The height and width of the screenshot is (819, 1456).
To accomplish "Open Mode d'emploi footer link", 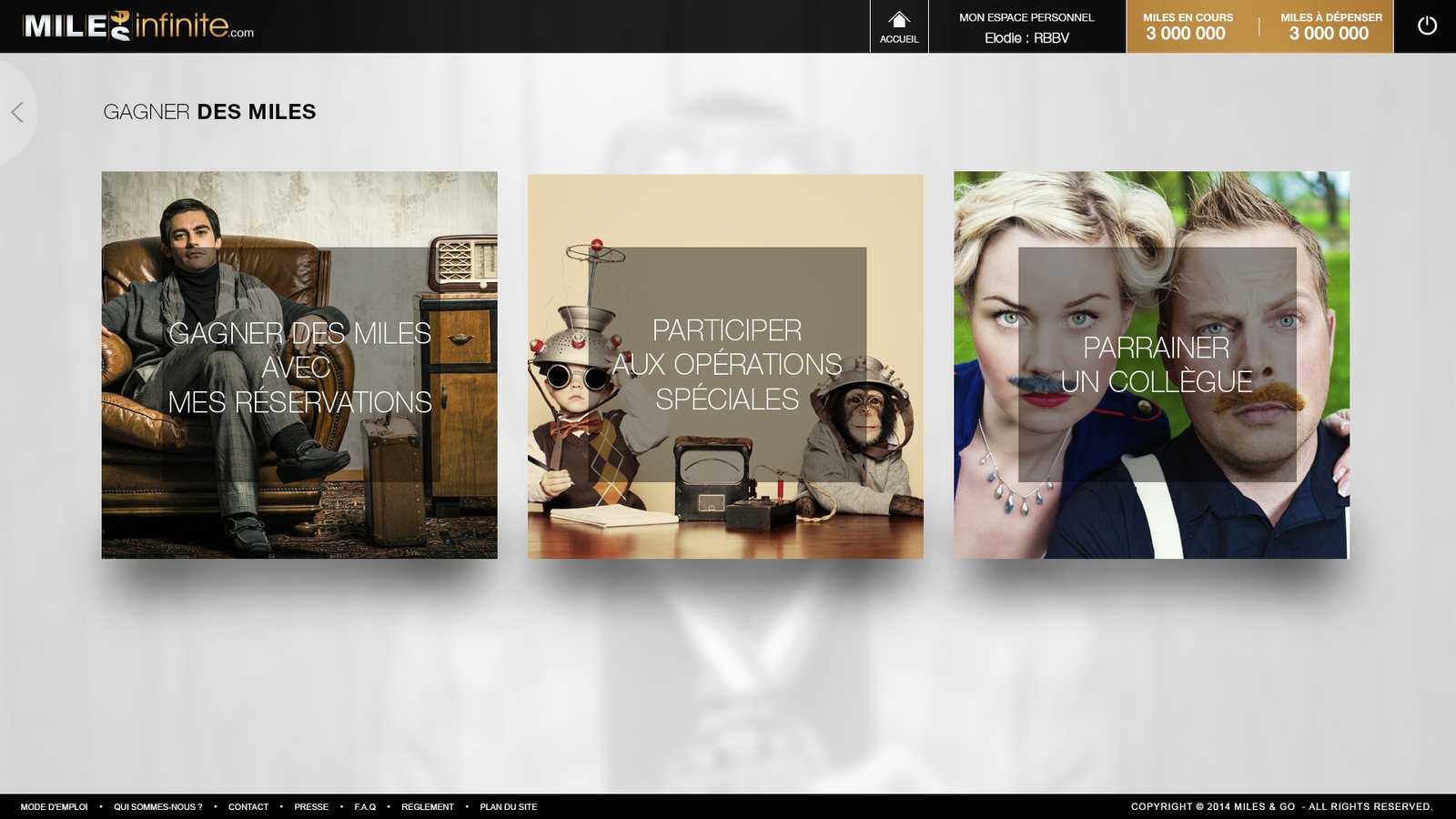I will pos(55,807).
